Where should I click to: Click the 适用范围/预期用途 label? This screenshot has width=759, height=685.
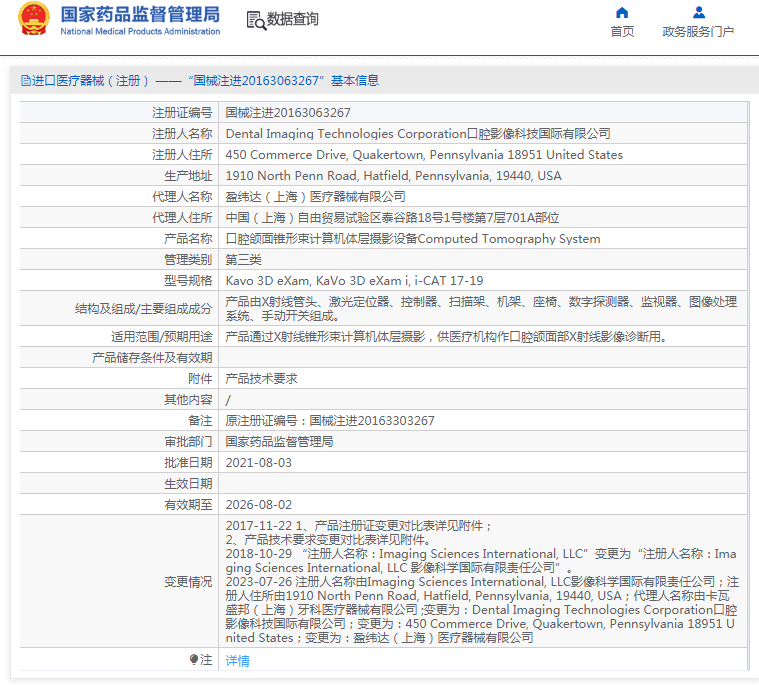tap(162, 336)
